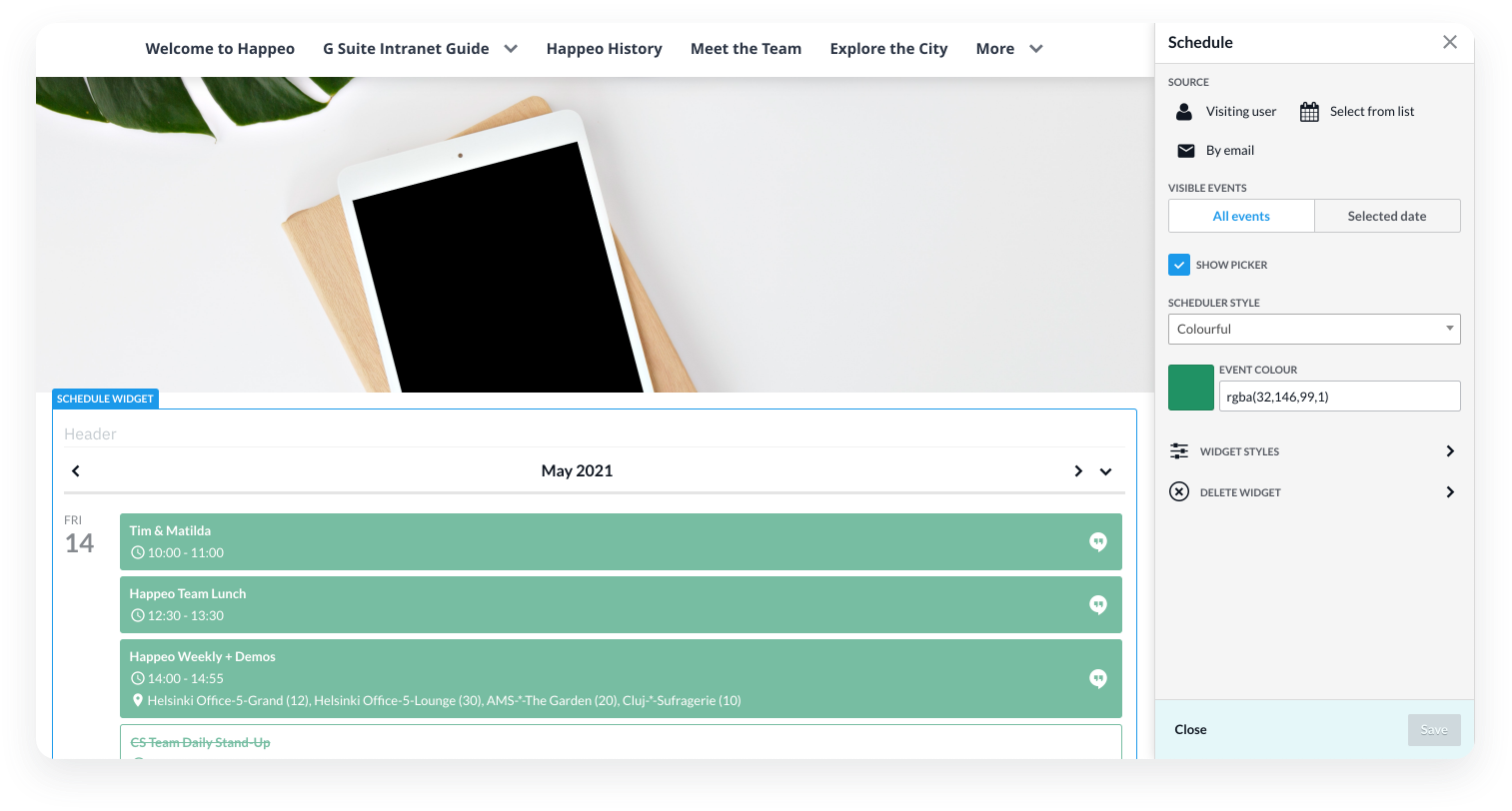Viewport: 1512px width, 811px height.
Task: Click the green event colour swatch
Action: click(x=1191, y=388)
